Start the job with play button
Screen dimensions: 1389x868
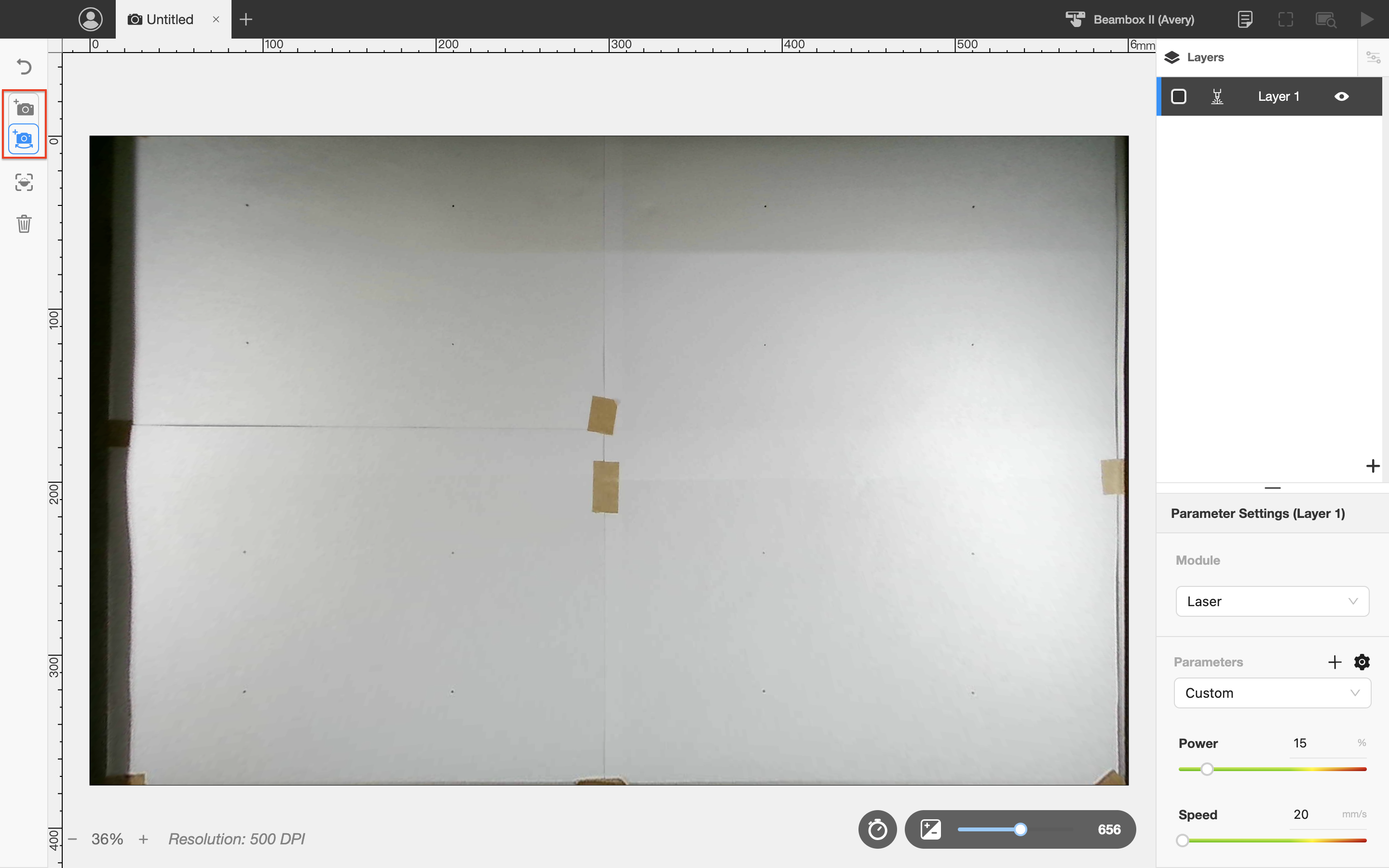(1367, 19)
